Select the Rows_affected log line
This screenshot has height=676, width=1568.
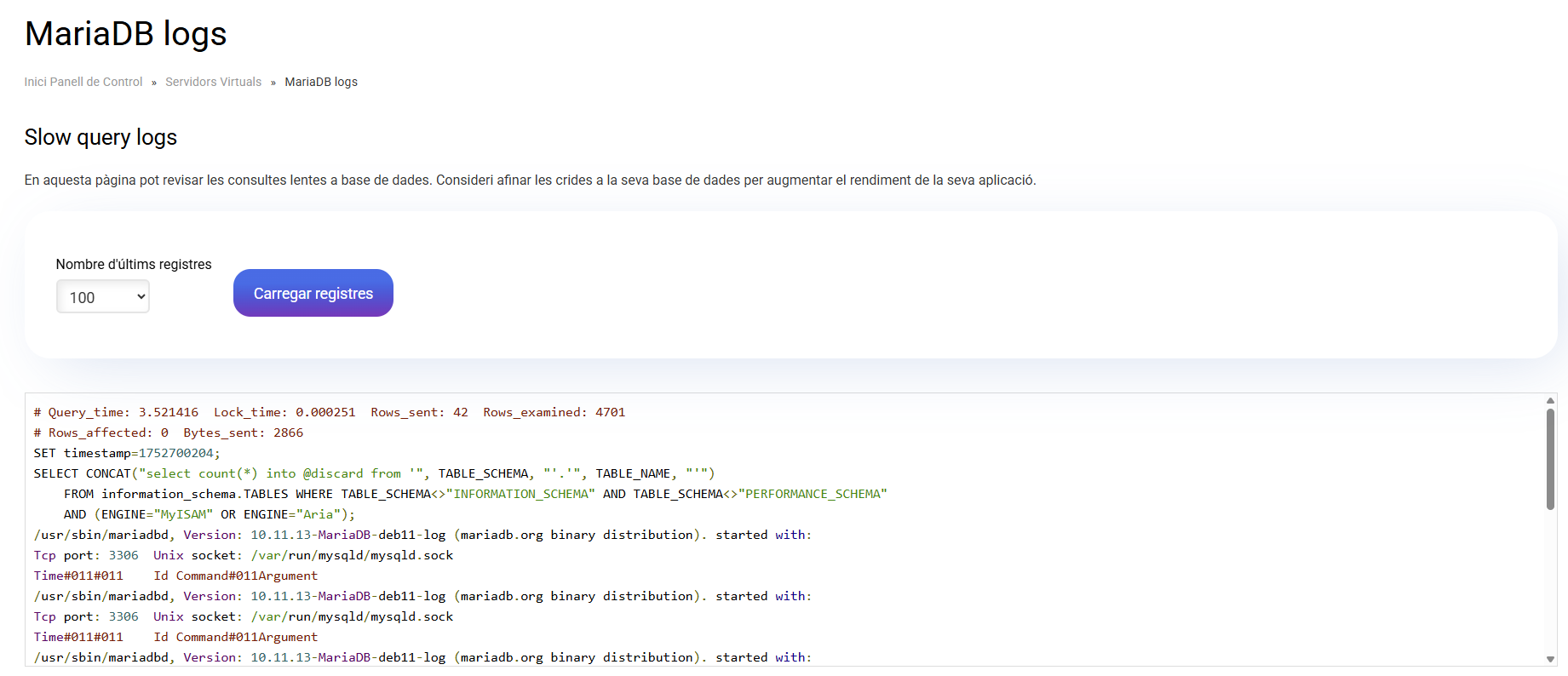(x=168, y=433)
